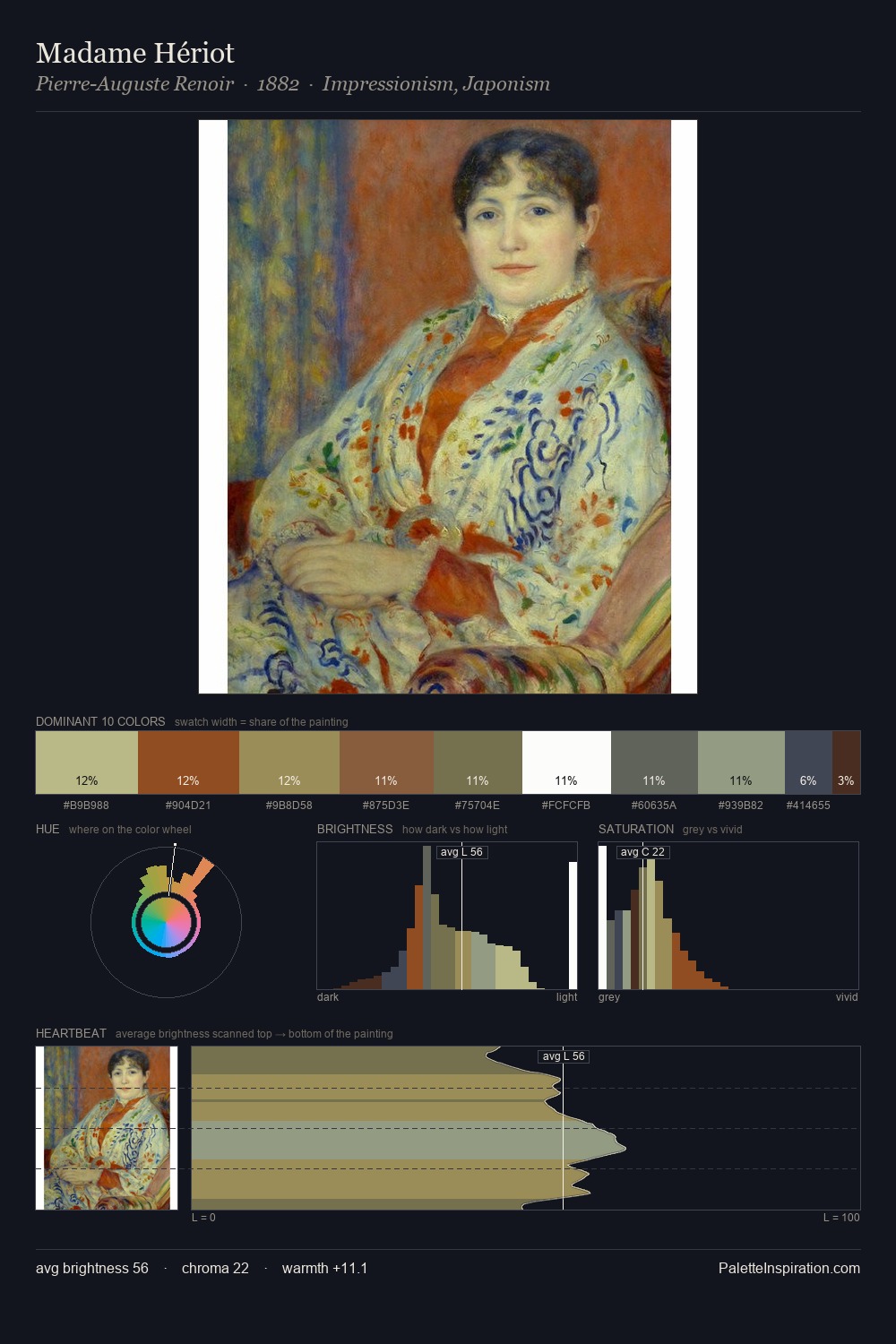Viewport: 896px width, 1344px height.
Task: Click the dark label under brightness histogram
Action: [x=328, y=997]
